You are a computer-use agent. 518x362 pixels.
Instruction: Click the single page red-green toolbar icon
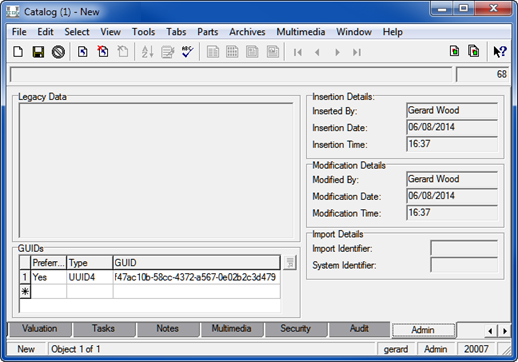[x=454, y=51]
